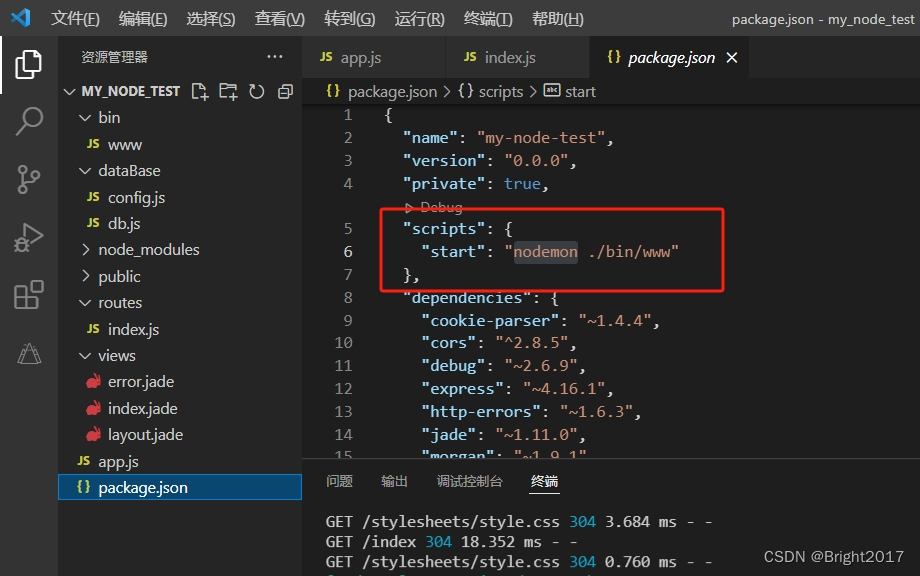Image resolution: width=920 pixels, height=576 pixels.
Task: Open index.js under routes folder
Action: [180, 329]
